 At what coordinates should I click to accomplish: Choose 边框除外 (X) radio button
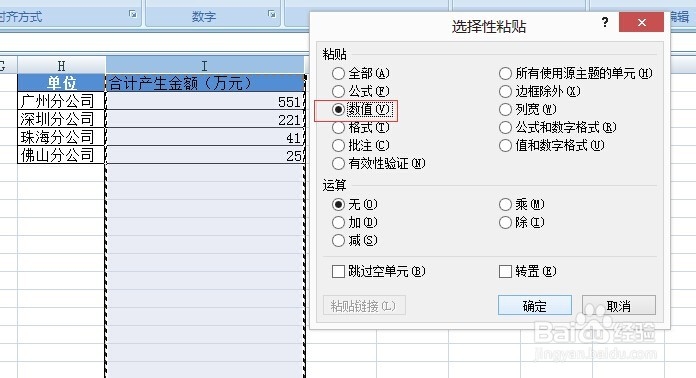point(540,91)
